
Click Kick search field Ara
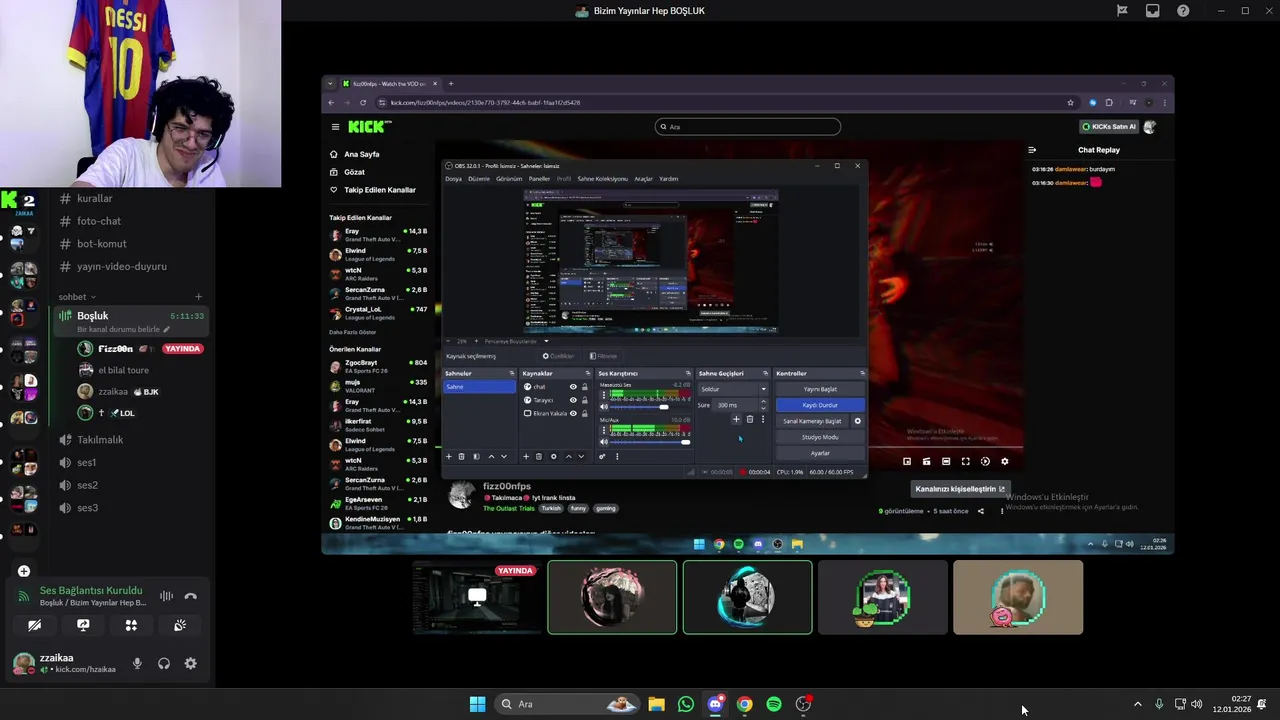748,127
